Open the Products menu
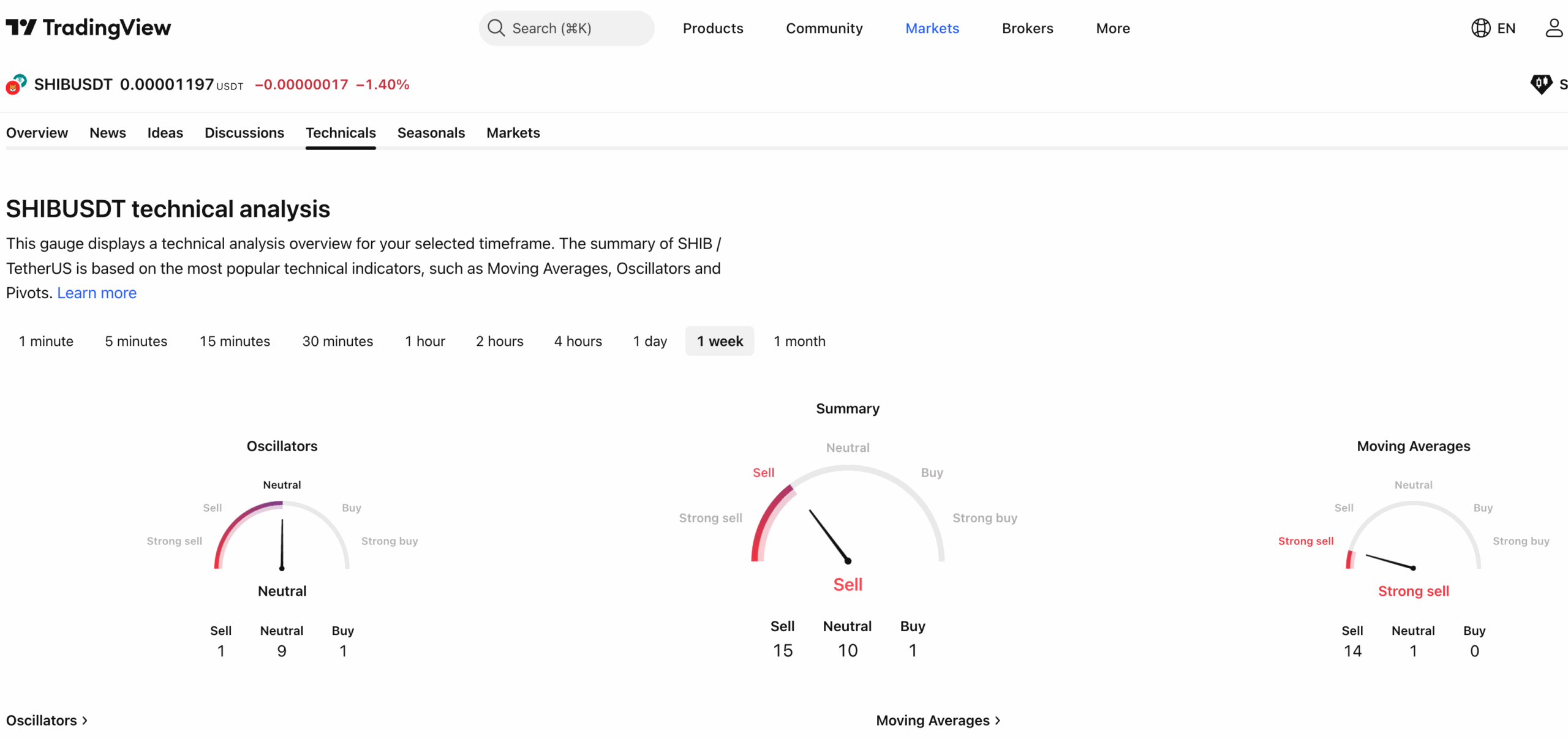This screenshot has height=739, width=1568. click(713, 28)
